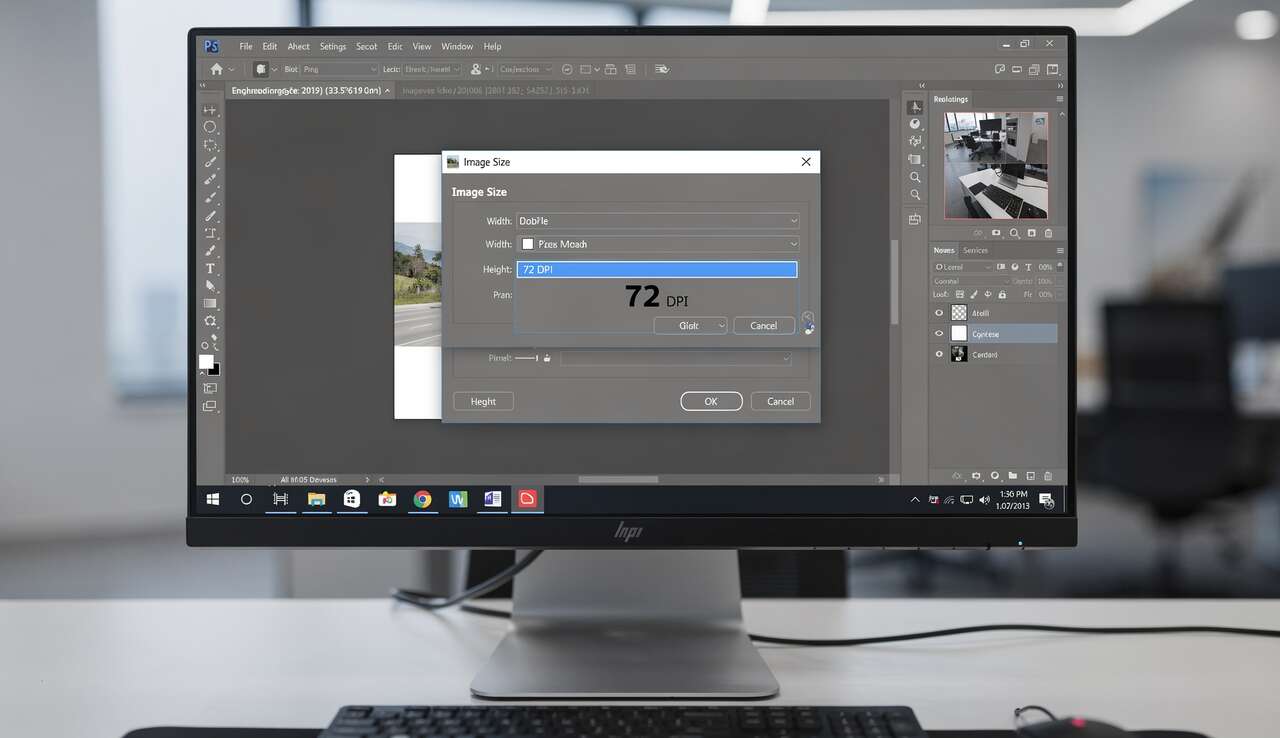Open the Window menu
Screen dimensions: 1280x738
coord(457,47)
